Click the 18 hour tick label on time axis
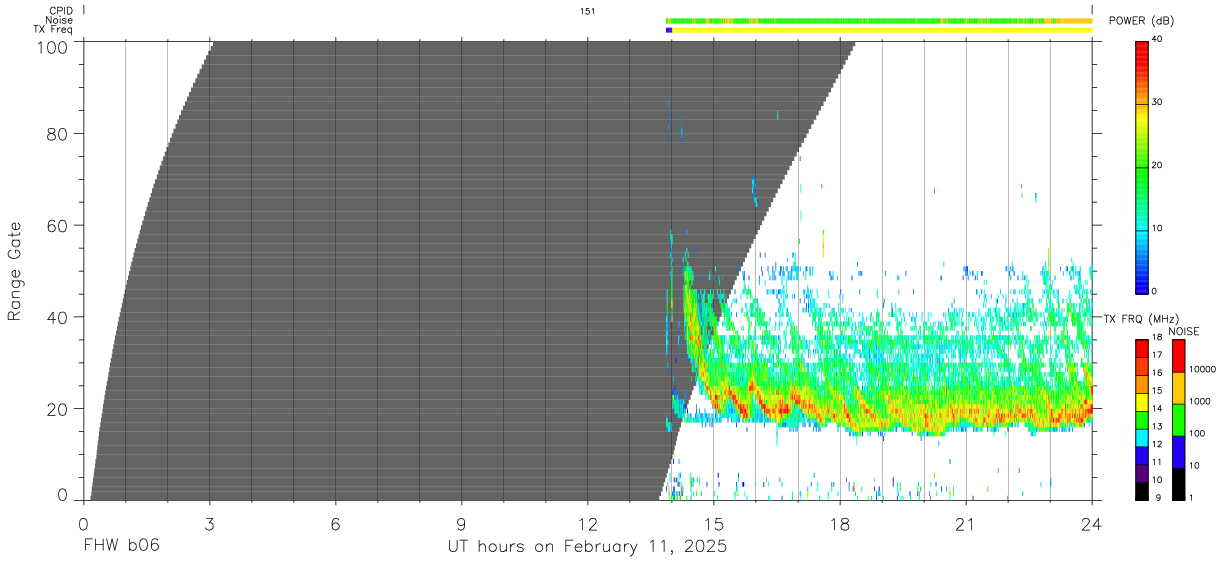The width and height of the screenshot is (1228, 567). tap(839, 523)
